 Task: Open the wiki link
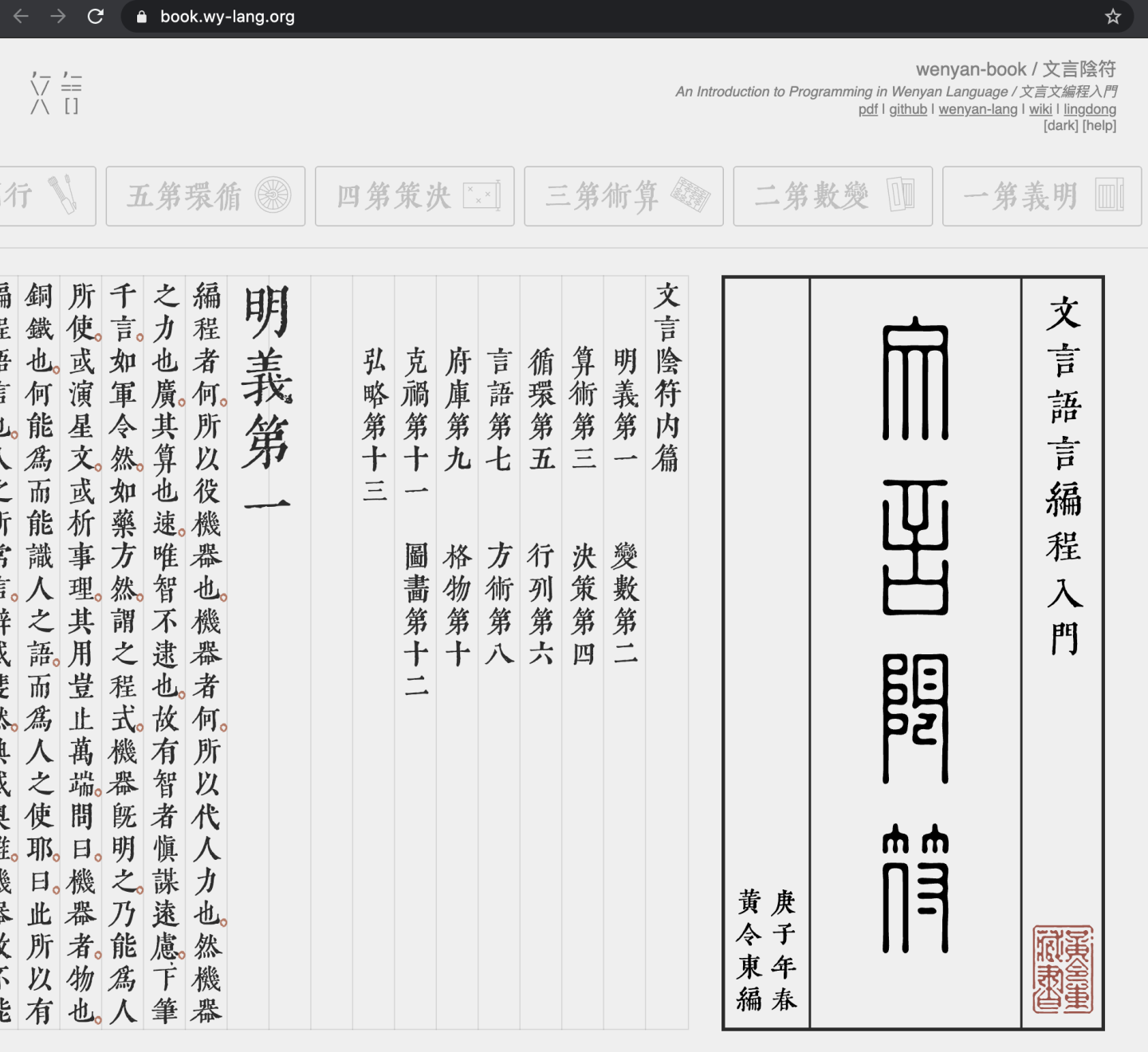[x=1040, y=109]
